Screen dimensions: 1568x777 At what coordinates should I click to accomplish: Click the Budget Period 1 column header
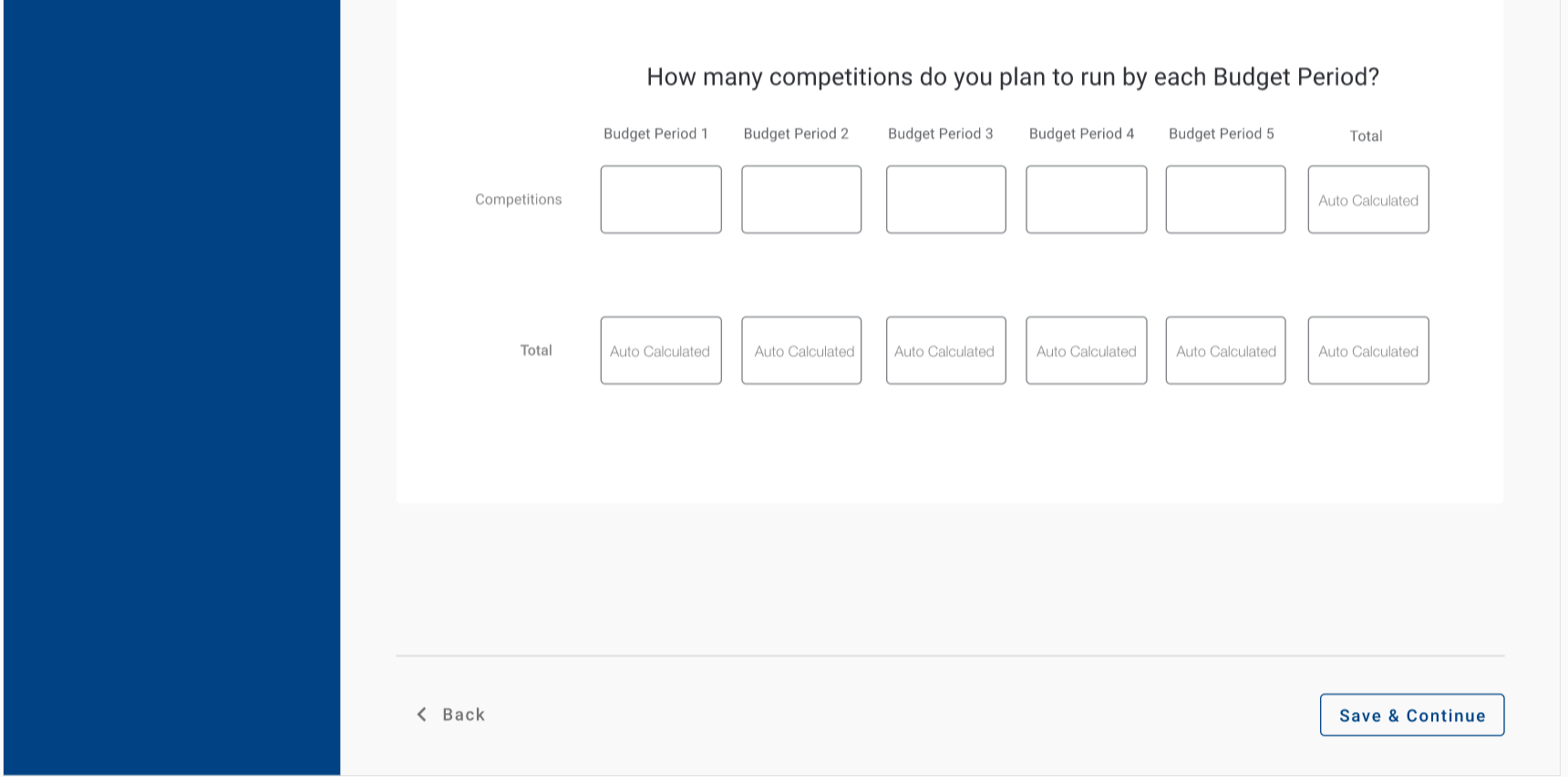tap(655, 134)
